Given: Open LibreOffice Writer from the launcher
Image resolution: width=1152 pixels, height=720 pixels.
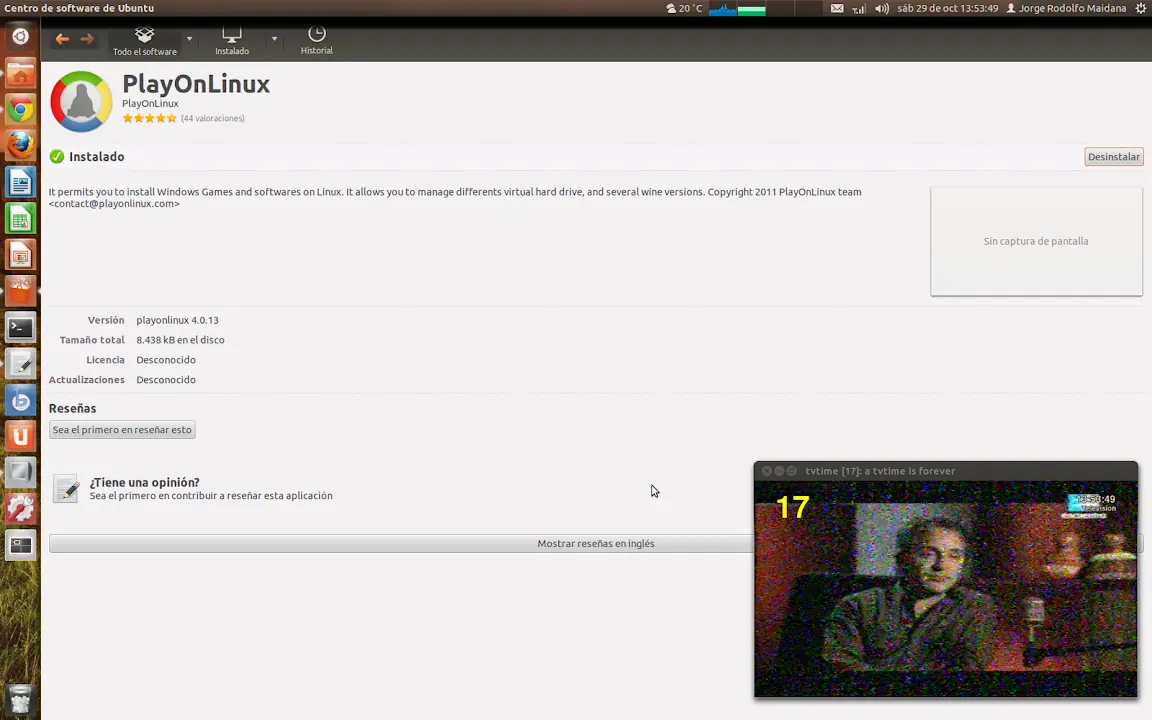Looking at the screenshot, I should coord(21,182).
